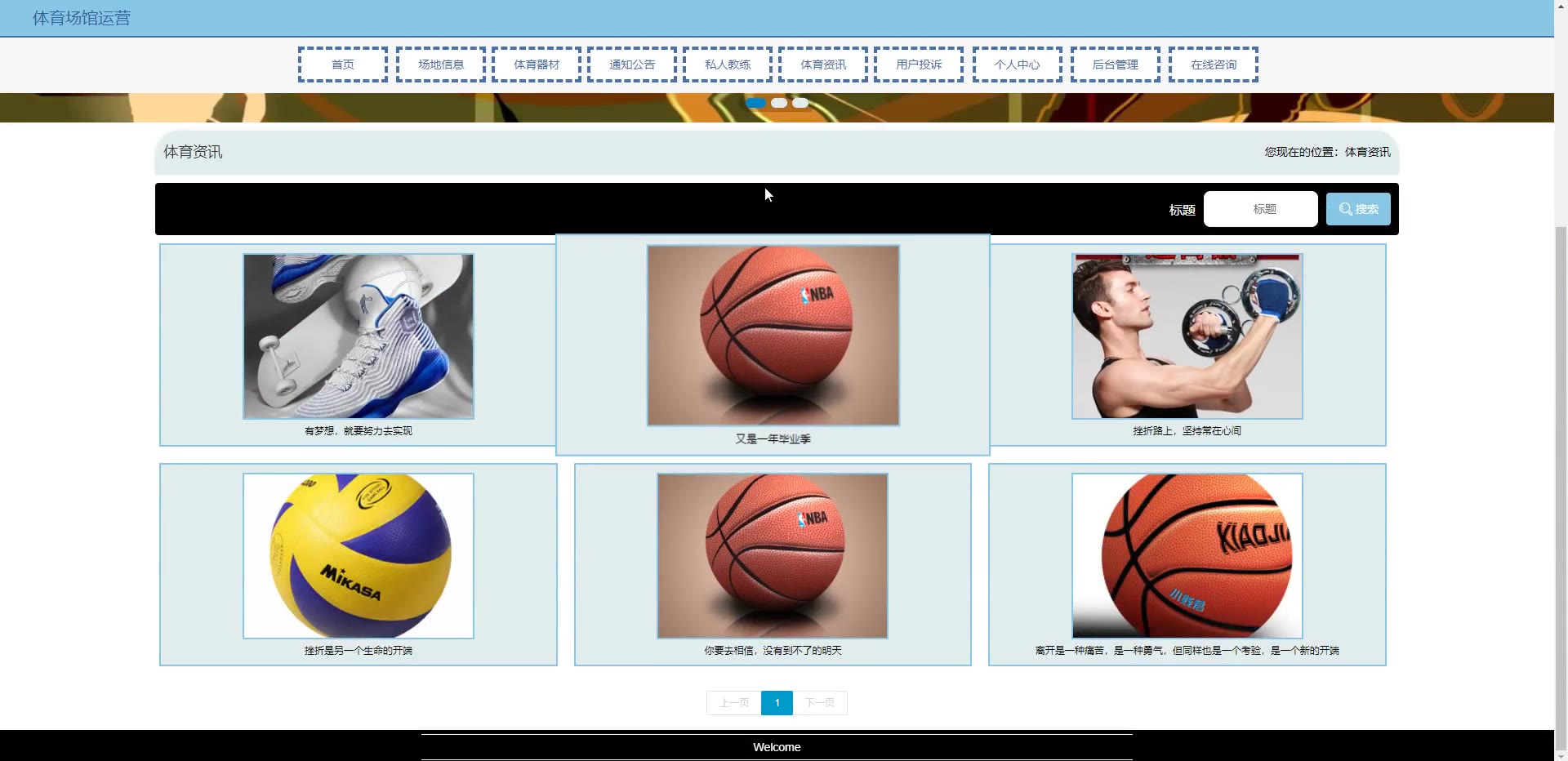Select 通知公告 in the nav bar
This screenshot has height=761, width=1568.
tap(632, 65)
